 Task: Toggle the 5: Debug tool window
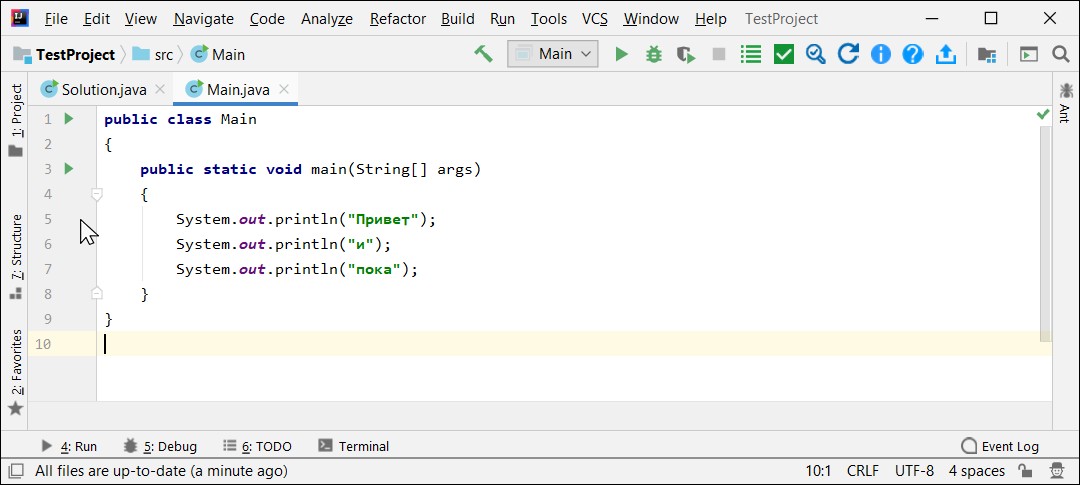160,446
